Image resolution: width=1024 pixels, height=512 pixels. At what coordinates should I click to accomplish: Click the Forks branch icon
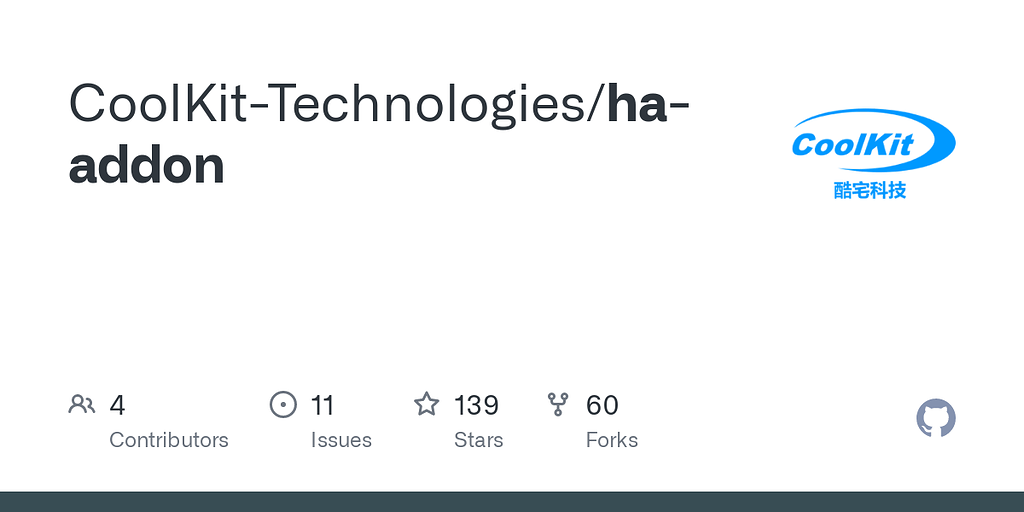point(558,405)
